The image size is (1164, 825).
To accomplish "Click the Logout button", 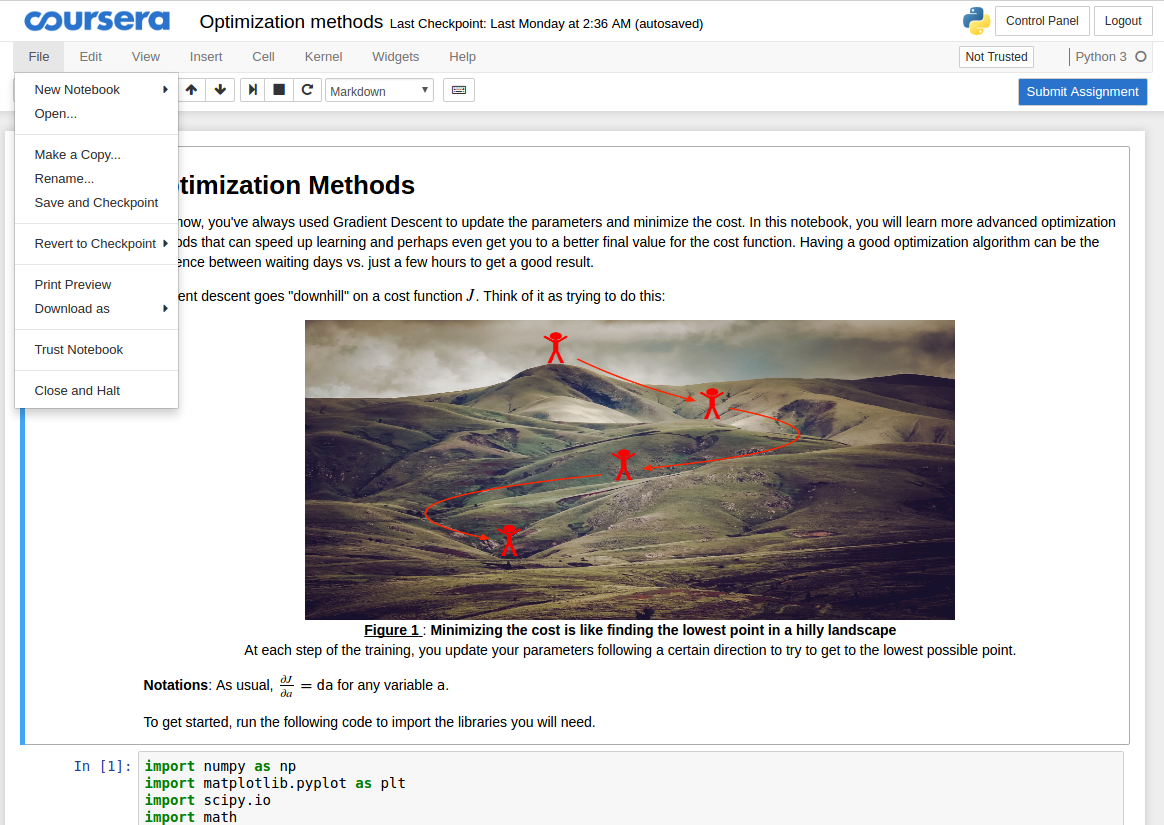I will (x=1122, y=21).
